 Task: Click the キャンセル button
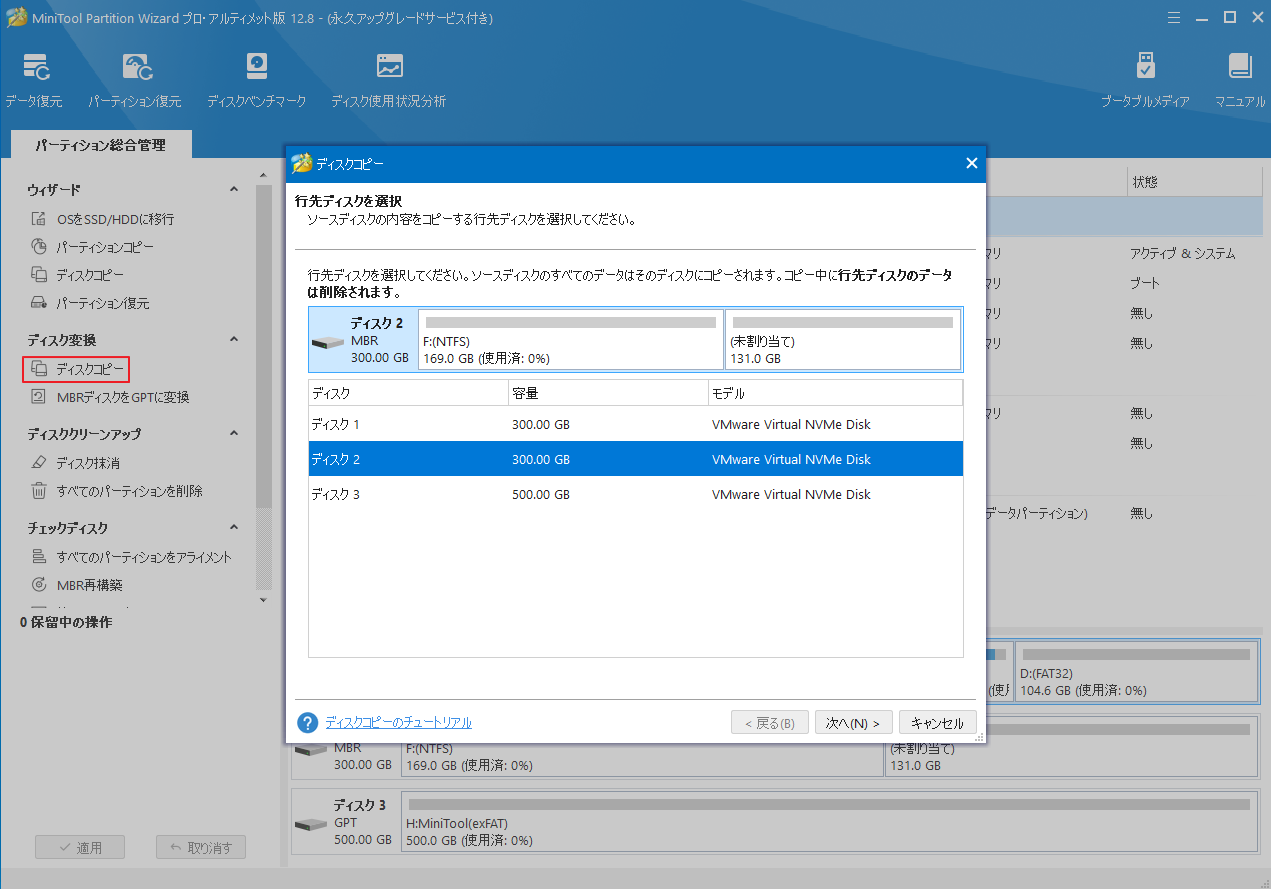click(x=938, y=723)
